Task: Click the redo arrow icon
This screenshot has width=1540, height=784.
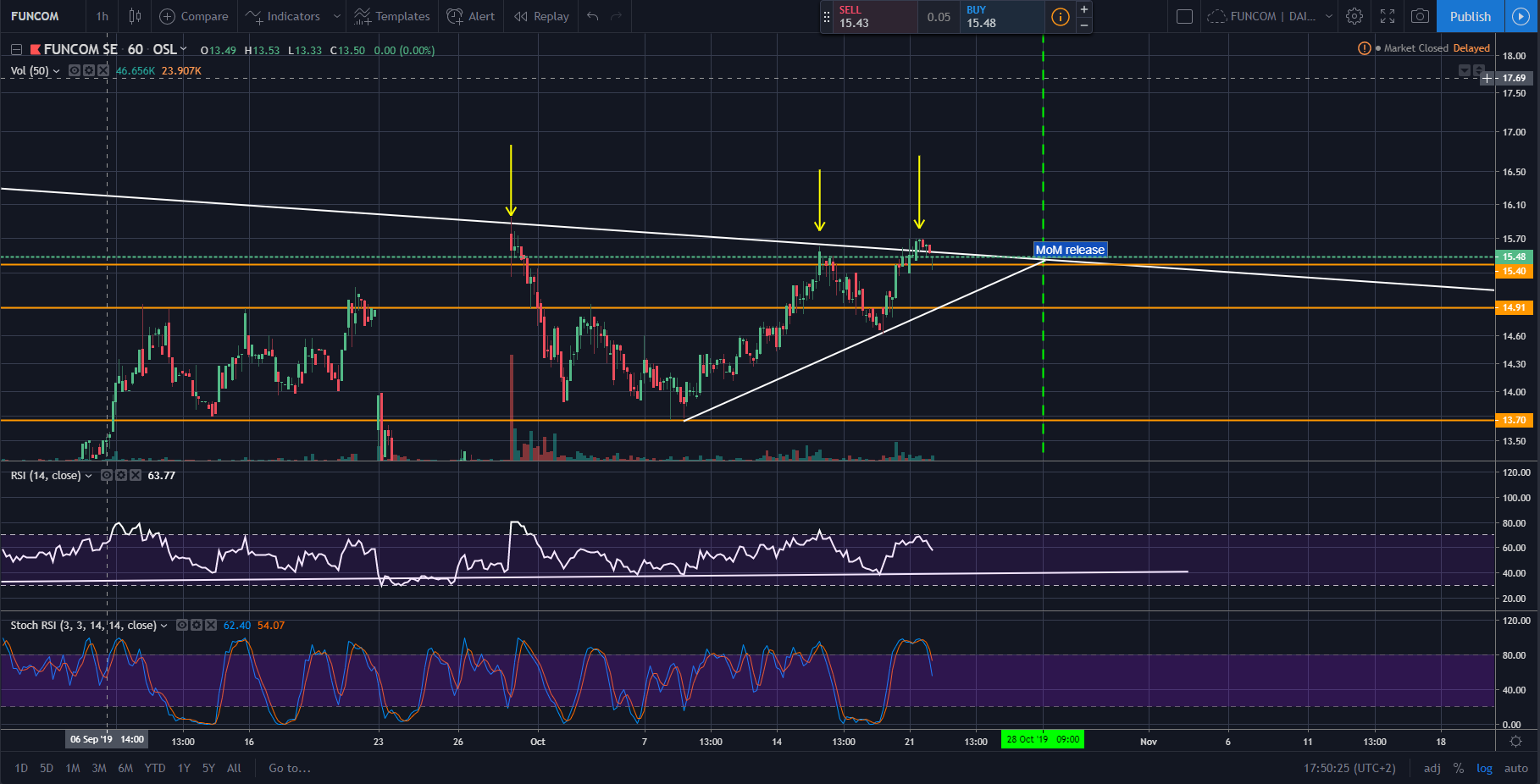Action: (x=617, y=16)
